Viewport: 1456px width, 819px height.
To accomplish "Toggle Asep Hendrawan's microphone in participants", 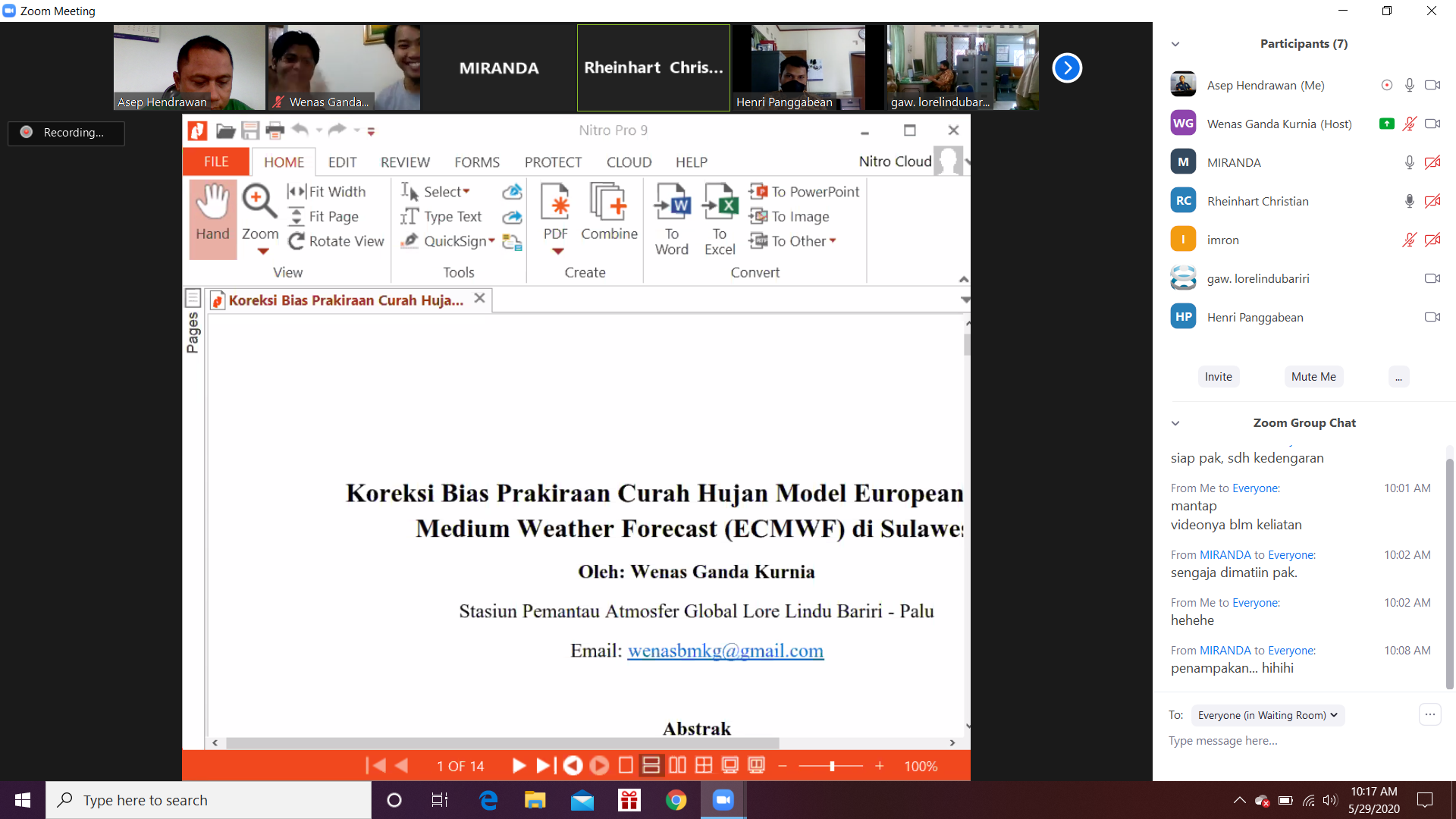I will (1409, 85).
